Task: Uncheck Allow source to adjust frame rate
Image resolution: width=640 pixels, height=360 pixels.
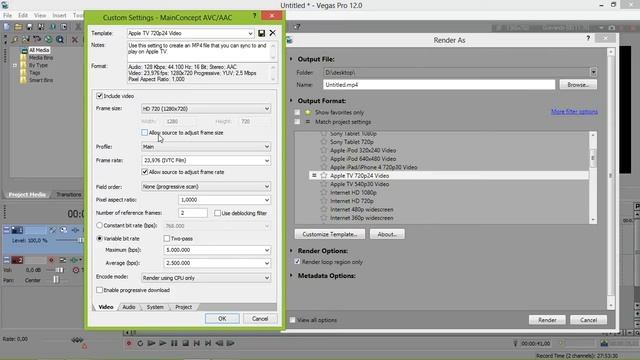Action: point(144,172)
